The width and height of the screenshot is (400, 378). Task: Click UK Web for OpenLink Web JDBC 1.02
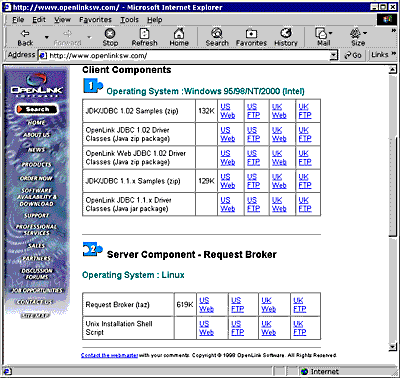click(x=279, y=158)
